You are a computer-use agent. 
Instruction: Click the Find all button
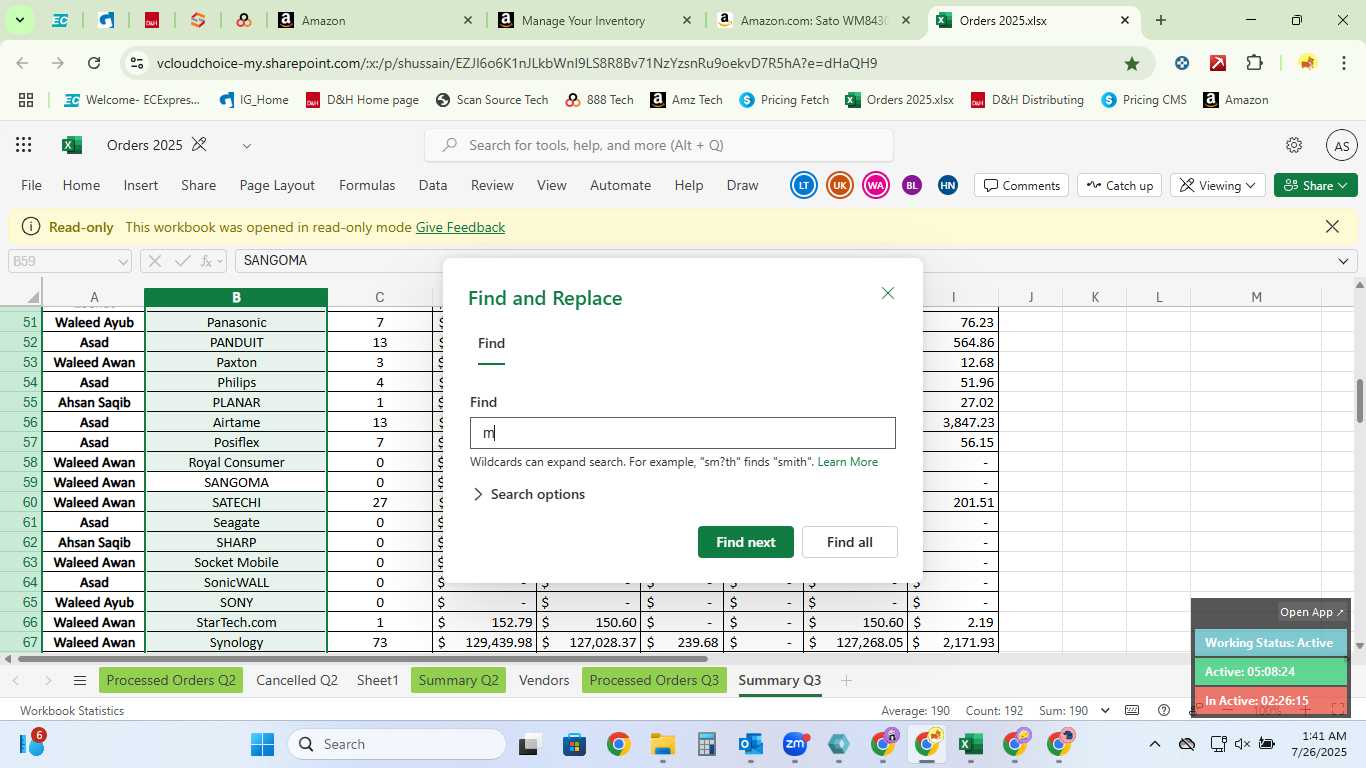[x=850, y=542]
